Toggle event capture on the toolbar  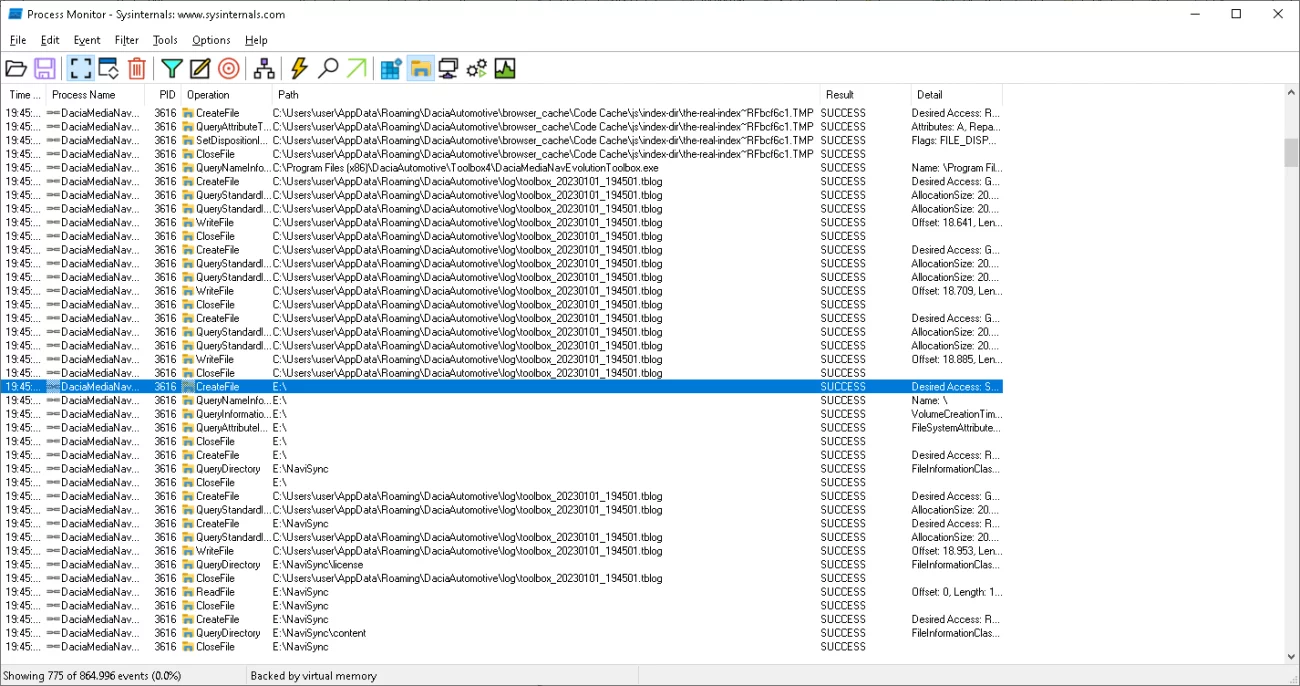[81, 68]
